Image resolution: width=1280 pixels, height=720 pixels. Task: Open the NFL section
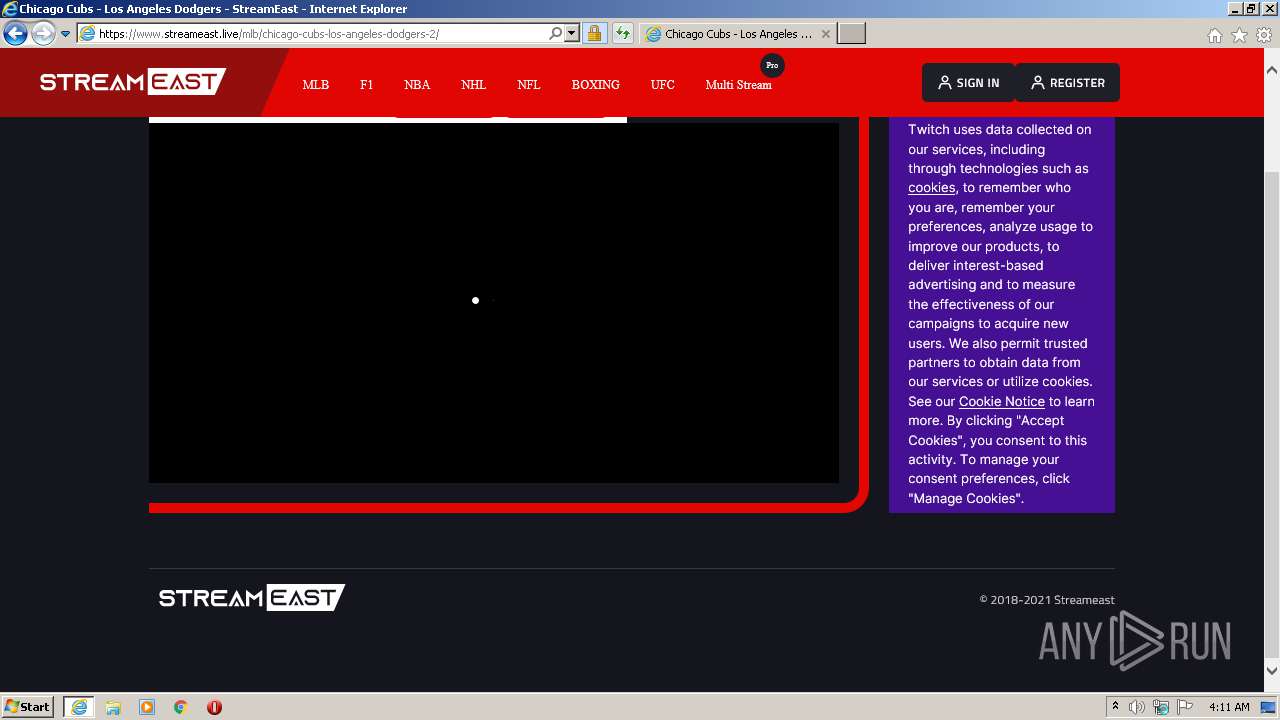click(529, 85)
